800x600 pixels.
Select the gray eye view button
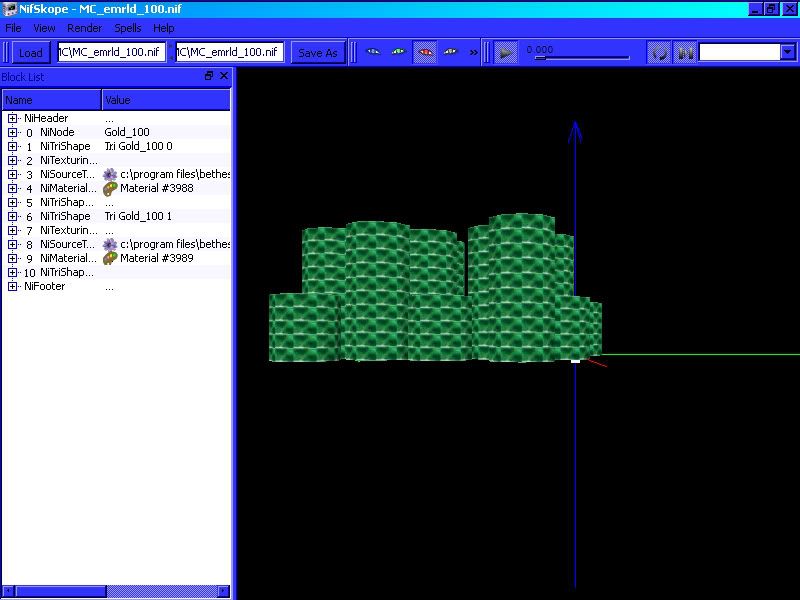451,52
